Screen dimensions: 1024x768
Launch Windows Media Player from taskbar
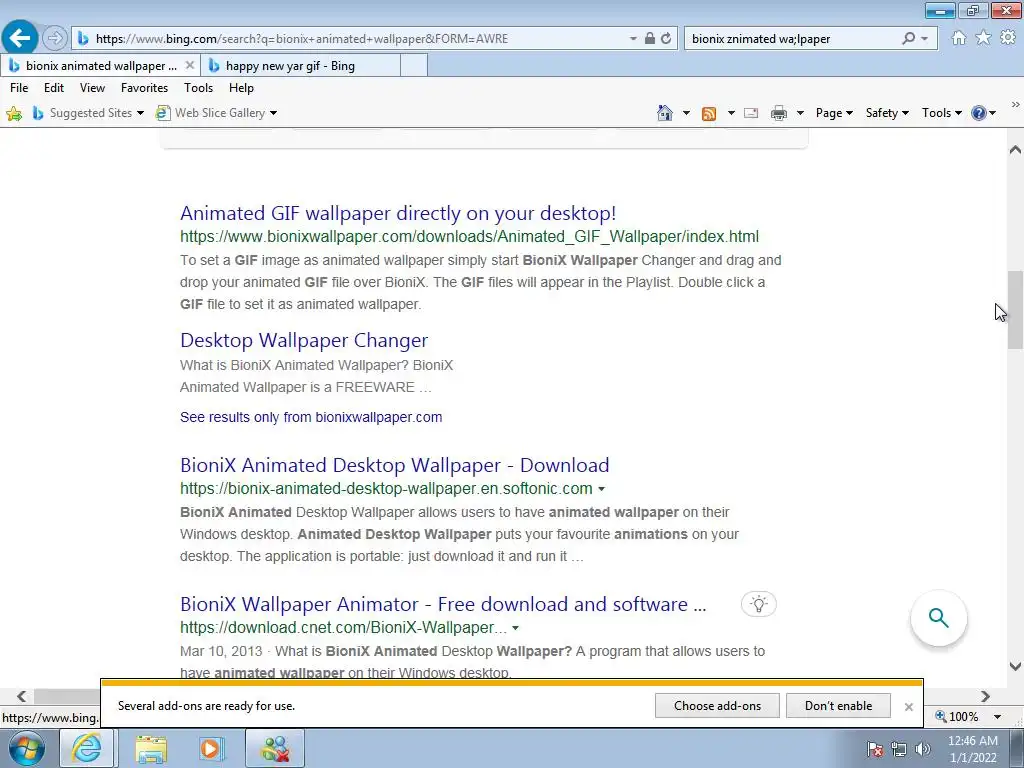[211, 748]
